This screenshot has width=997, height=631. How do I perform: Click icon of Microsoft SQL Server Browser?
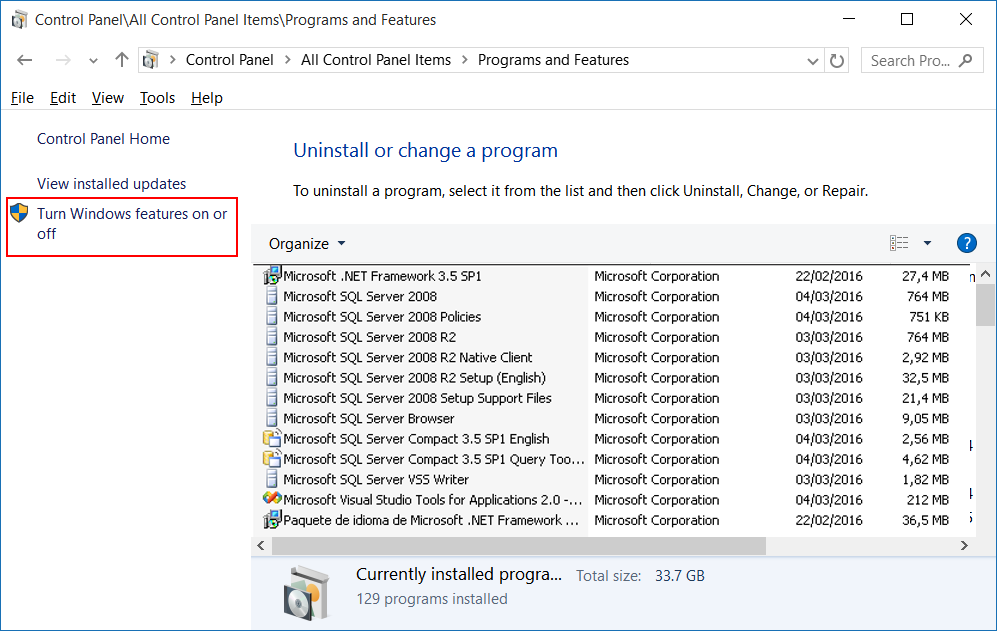click(272, 418)
